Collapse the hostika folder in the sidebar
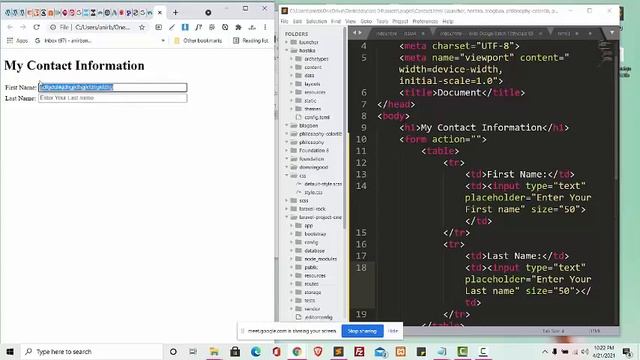Viewport: 640px width, 360px height. click(287, 51)
